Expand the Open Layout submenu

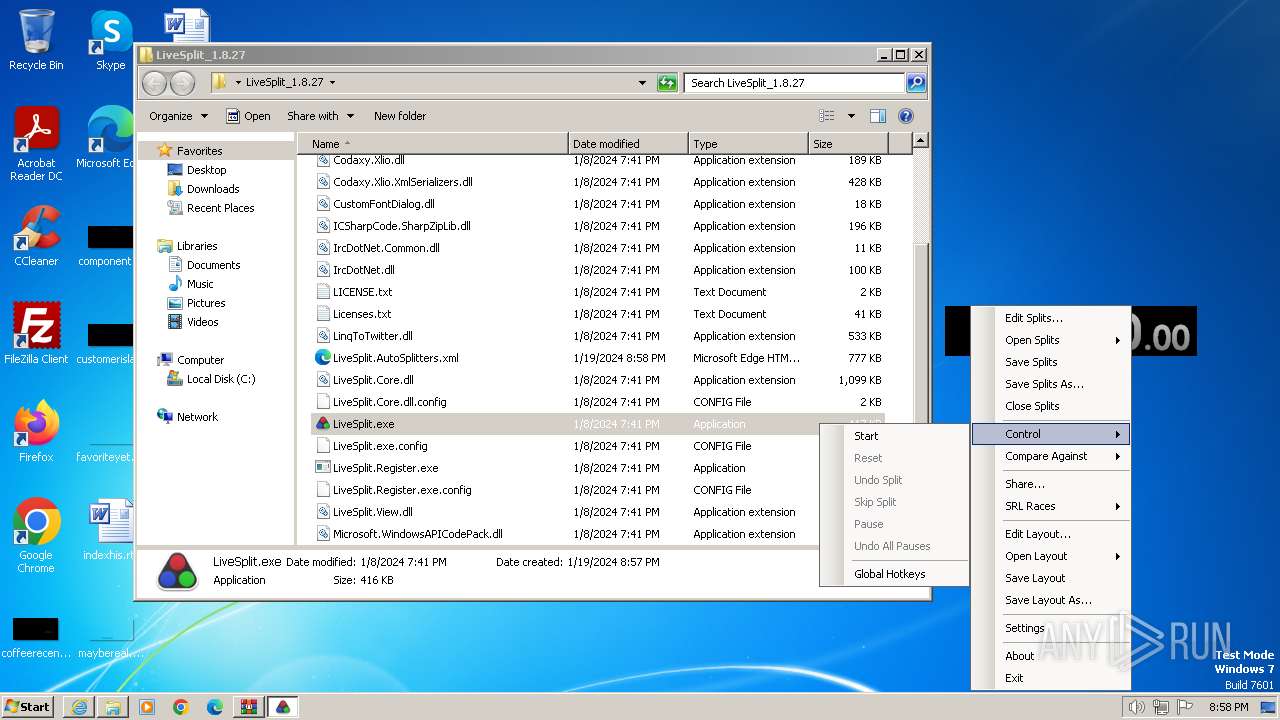tap(1050, 556)
